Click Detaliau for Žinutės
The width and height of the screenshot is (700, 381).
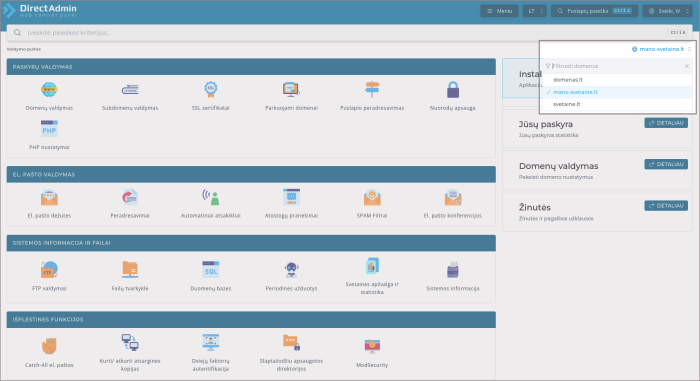(x=666, y=206)
